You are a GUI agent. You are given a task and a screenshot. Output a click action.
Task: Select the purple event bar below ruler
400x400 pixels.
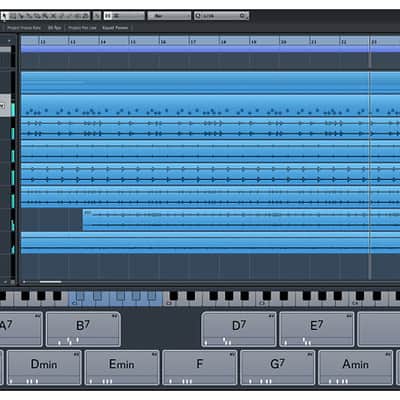point(210,49)
